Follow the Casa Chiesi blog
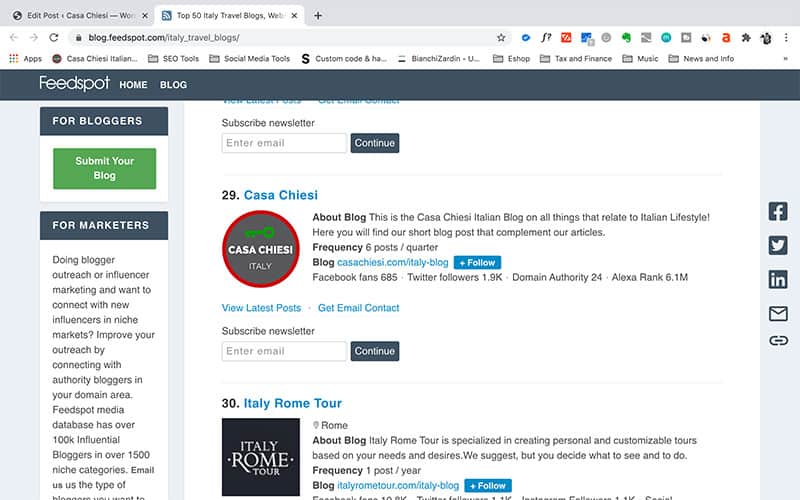800x500 pixels. click(x=477, y=262)
